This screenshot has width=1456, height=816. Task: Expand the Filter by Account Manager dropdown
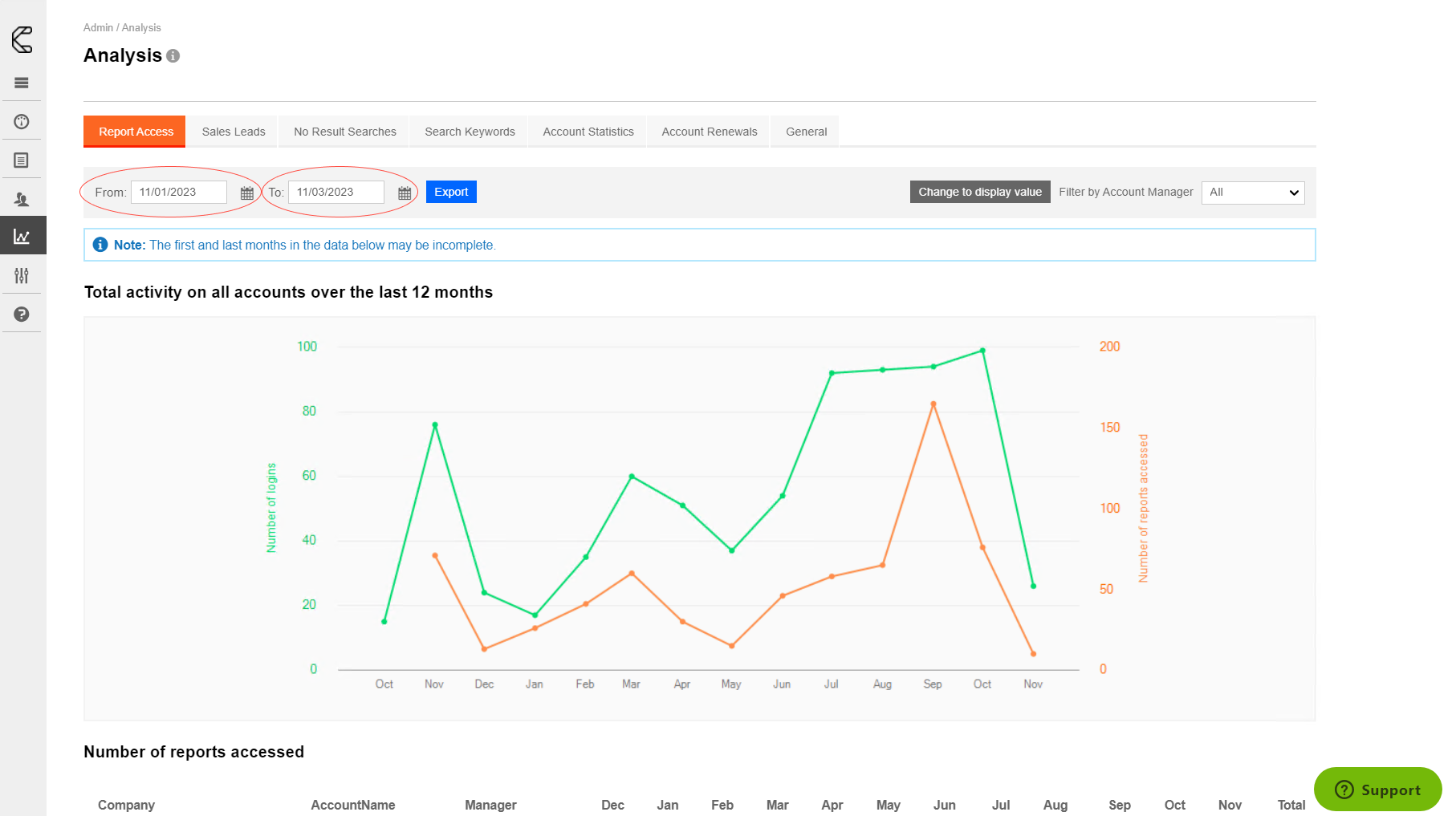[1252, 193]
